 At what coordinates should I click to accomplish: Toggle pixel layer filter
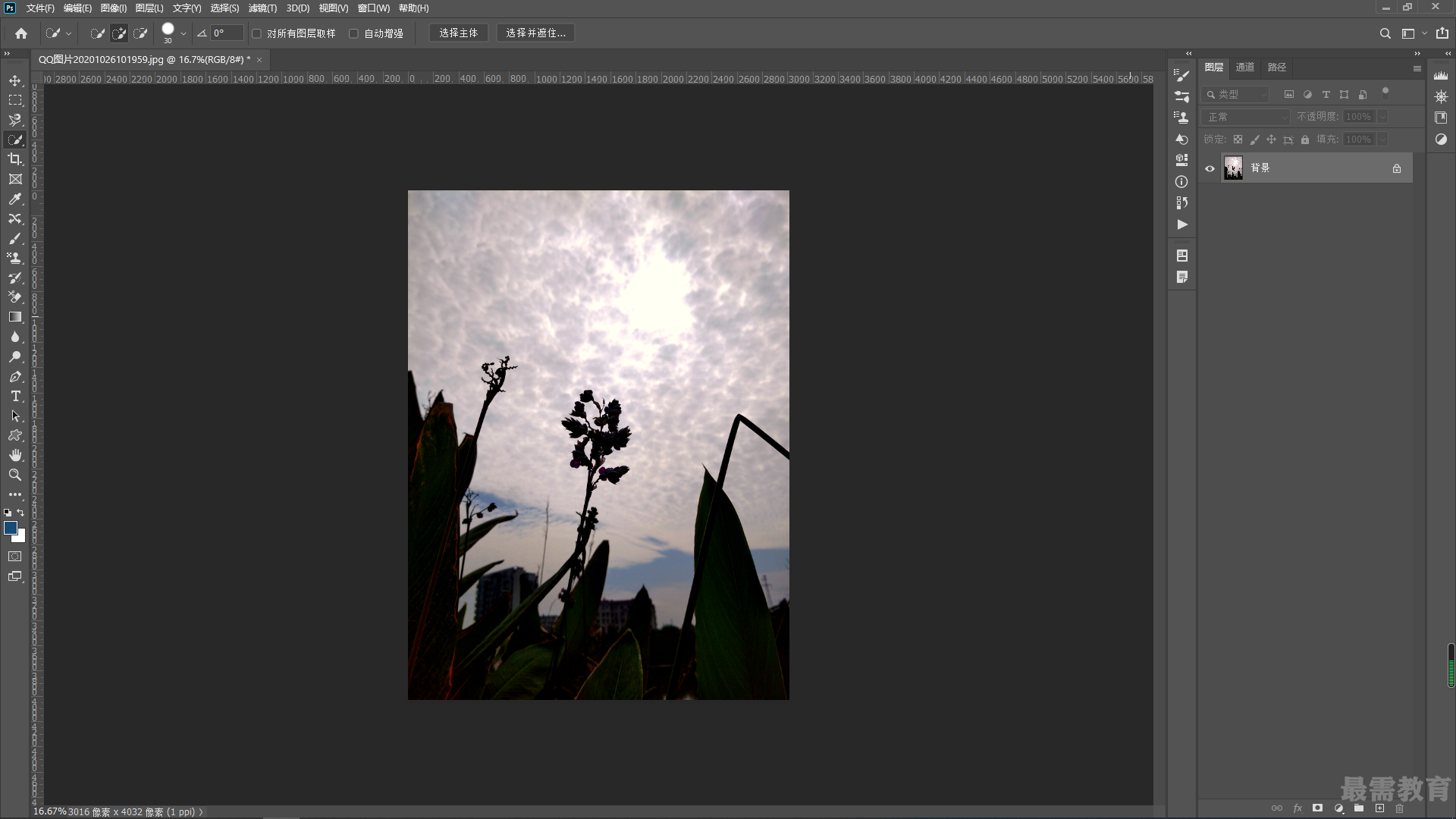point(1289,95)
